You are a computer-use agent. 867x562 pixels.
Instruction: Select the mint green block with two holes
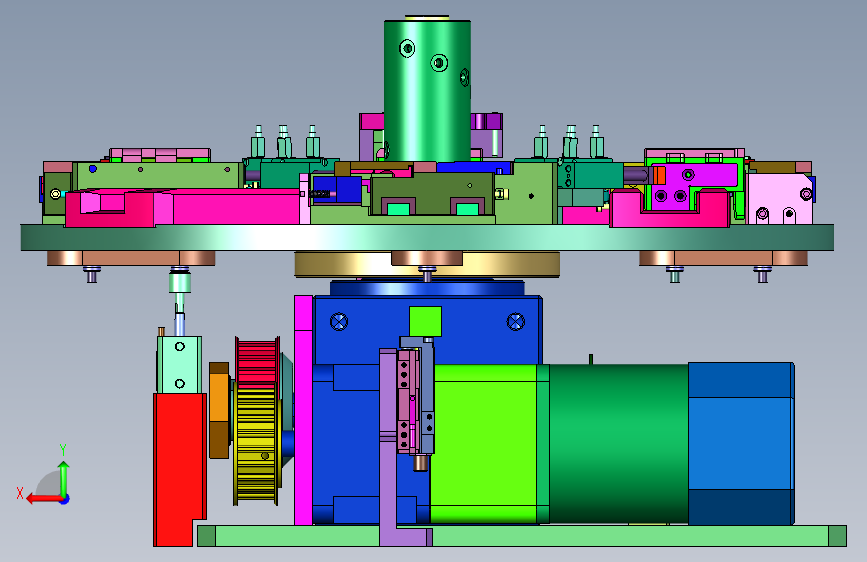click(x=179, y=365)
